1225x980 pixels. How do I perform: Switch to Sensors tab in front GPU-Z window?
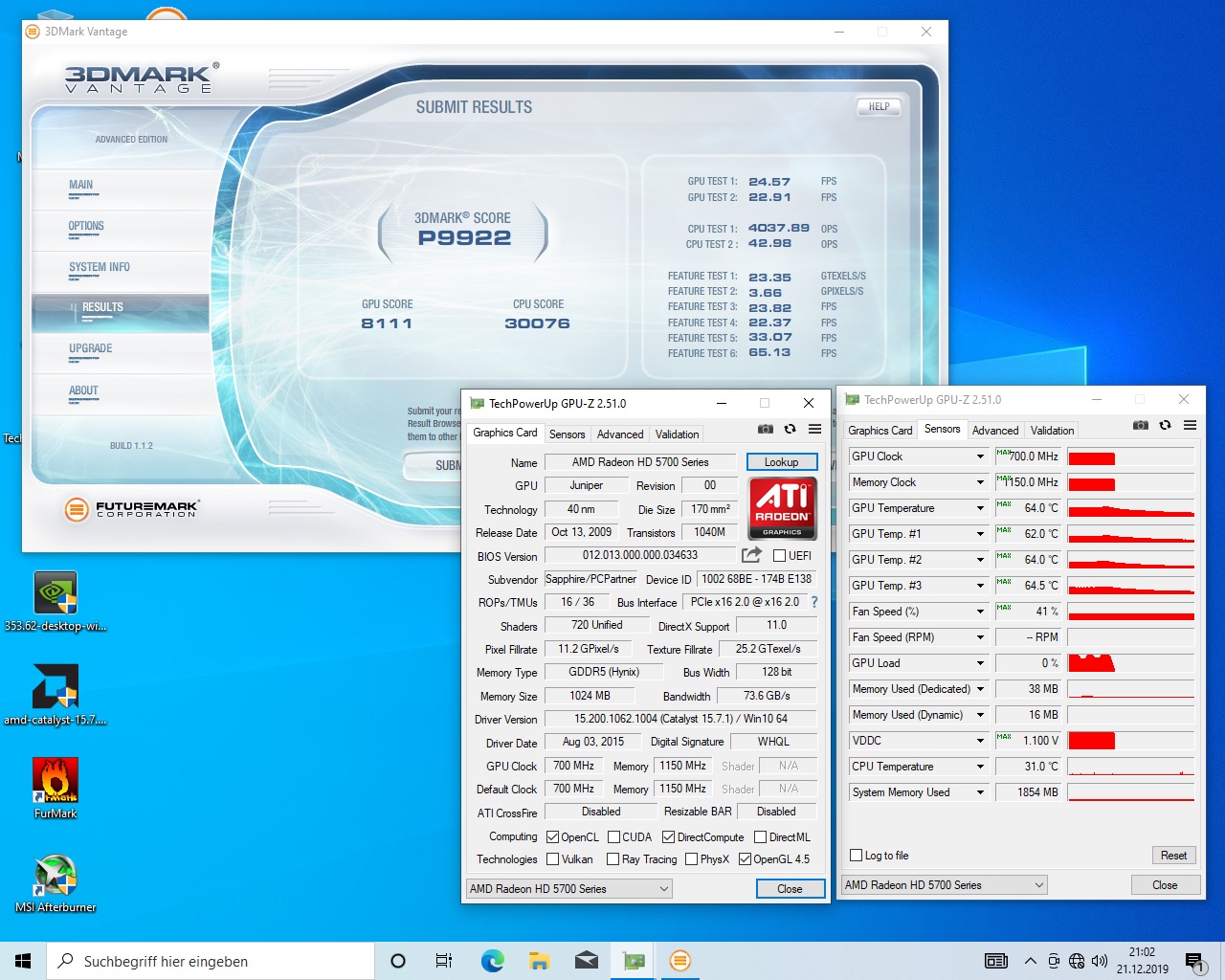coord(567,434)
